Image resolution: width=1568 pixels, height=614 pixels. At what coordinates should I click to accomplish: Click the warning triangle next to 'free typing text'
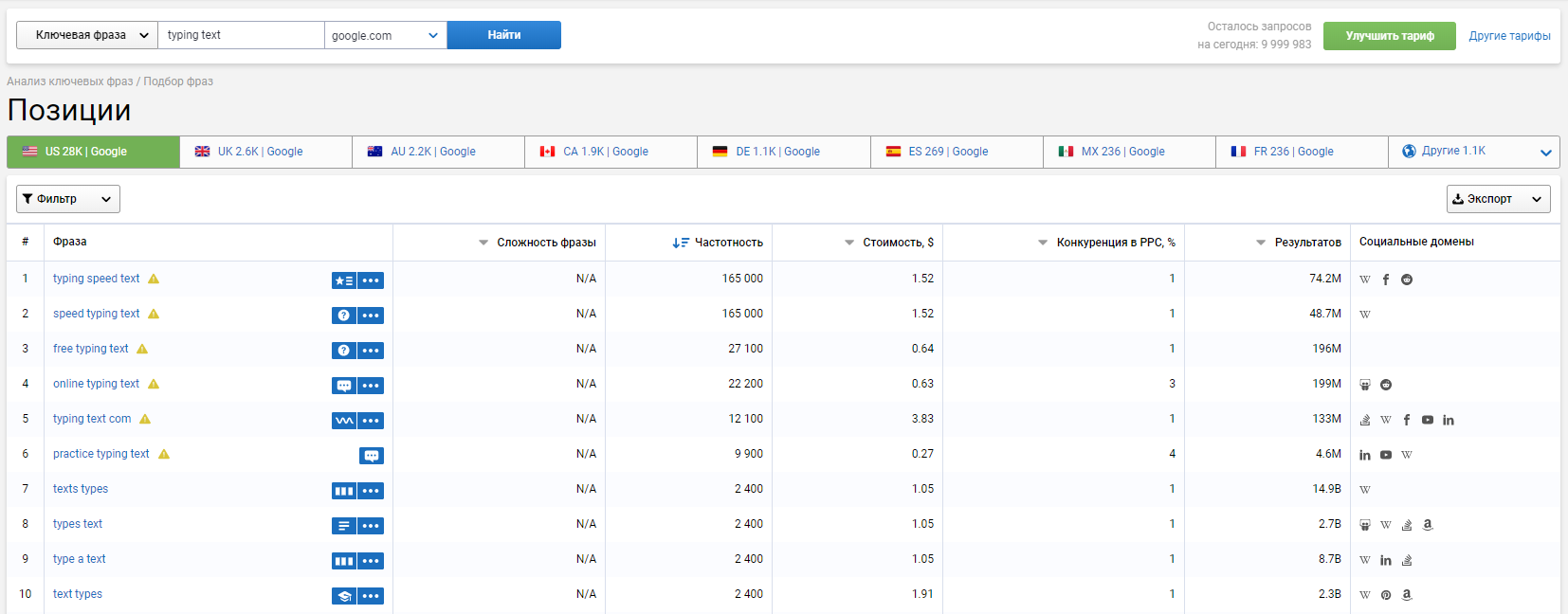[x=142, y=350]
